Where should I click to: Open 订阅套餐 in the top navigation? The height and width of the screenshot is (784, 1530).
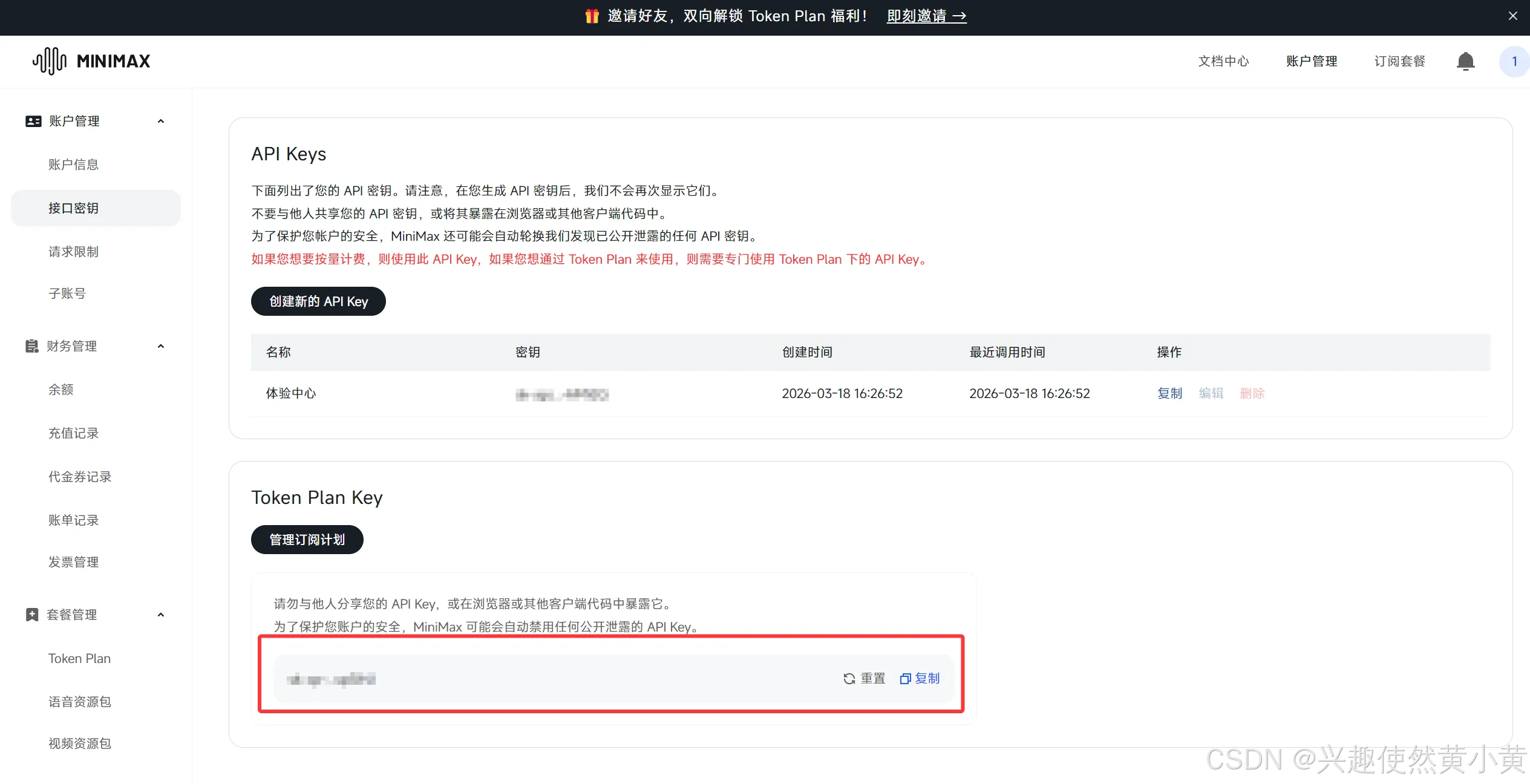[1399, 61]
